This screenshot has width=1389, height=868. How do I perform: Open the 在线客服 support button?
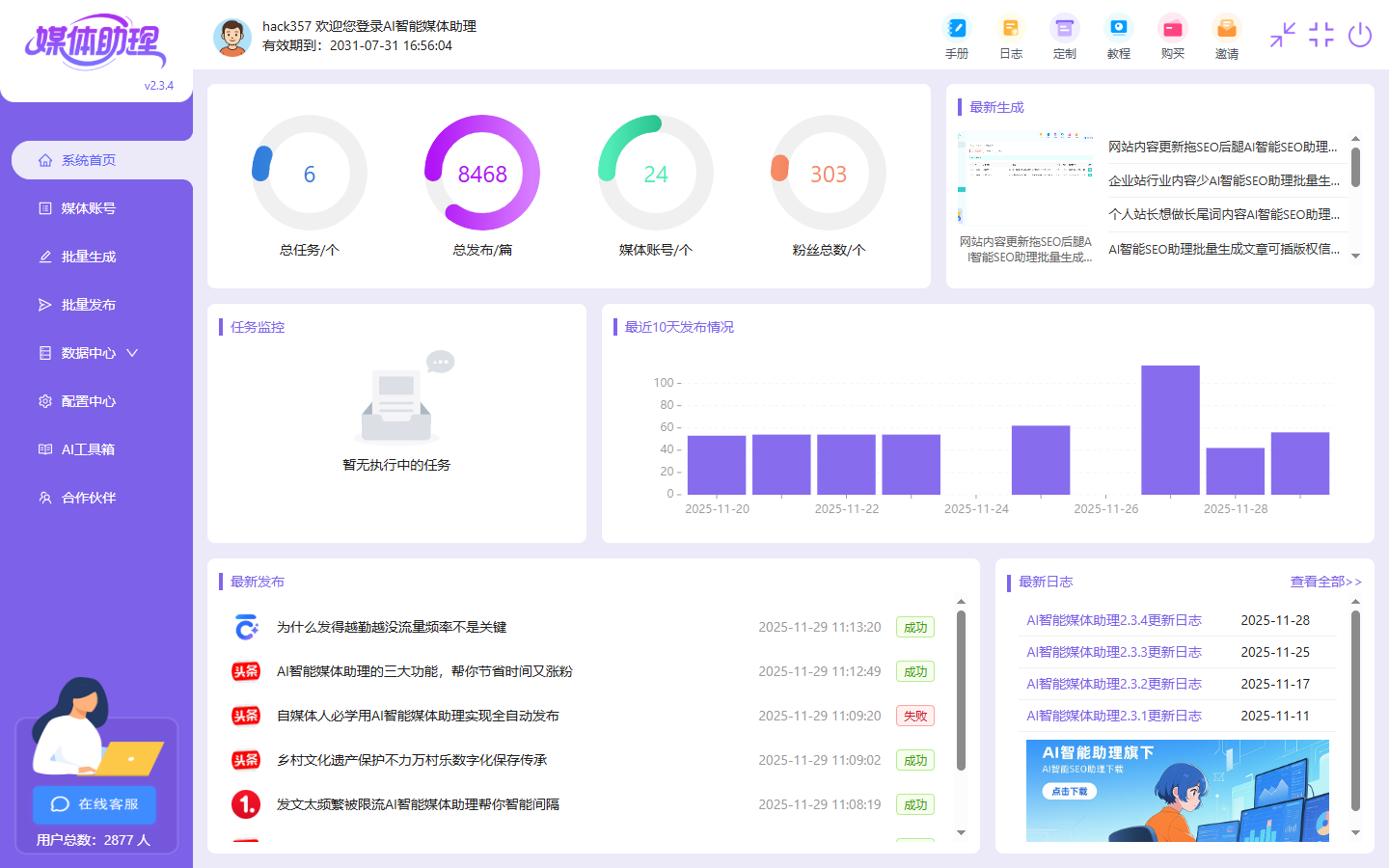[95, 804]
